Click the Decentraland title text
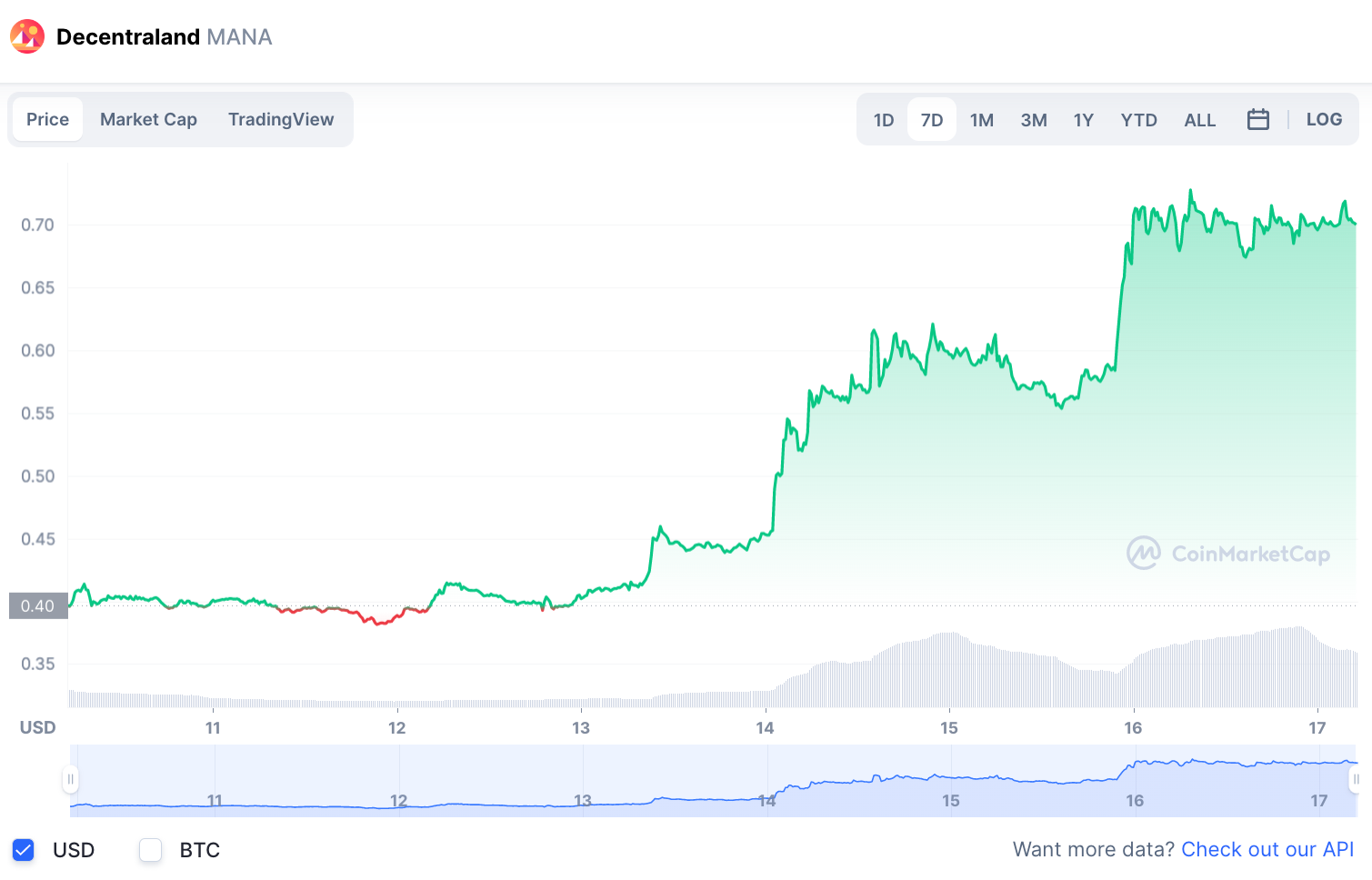This screenshot has width=1372, height=880. pyautogui.click(x=128, y=36)
